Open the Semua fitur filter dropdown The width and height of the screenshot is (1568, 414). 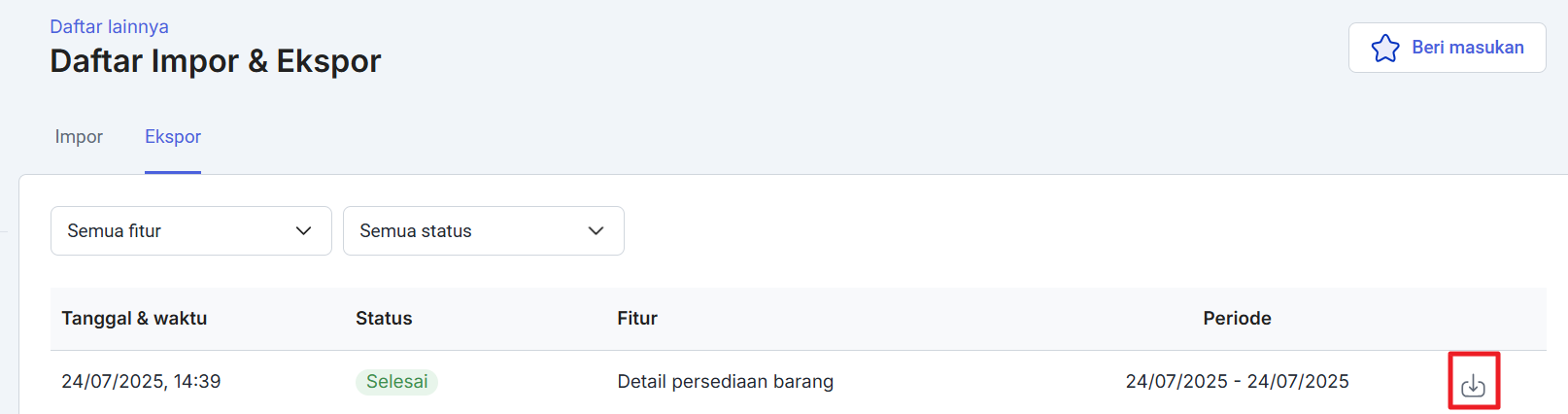(190, 231)
